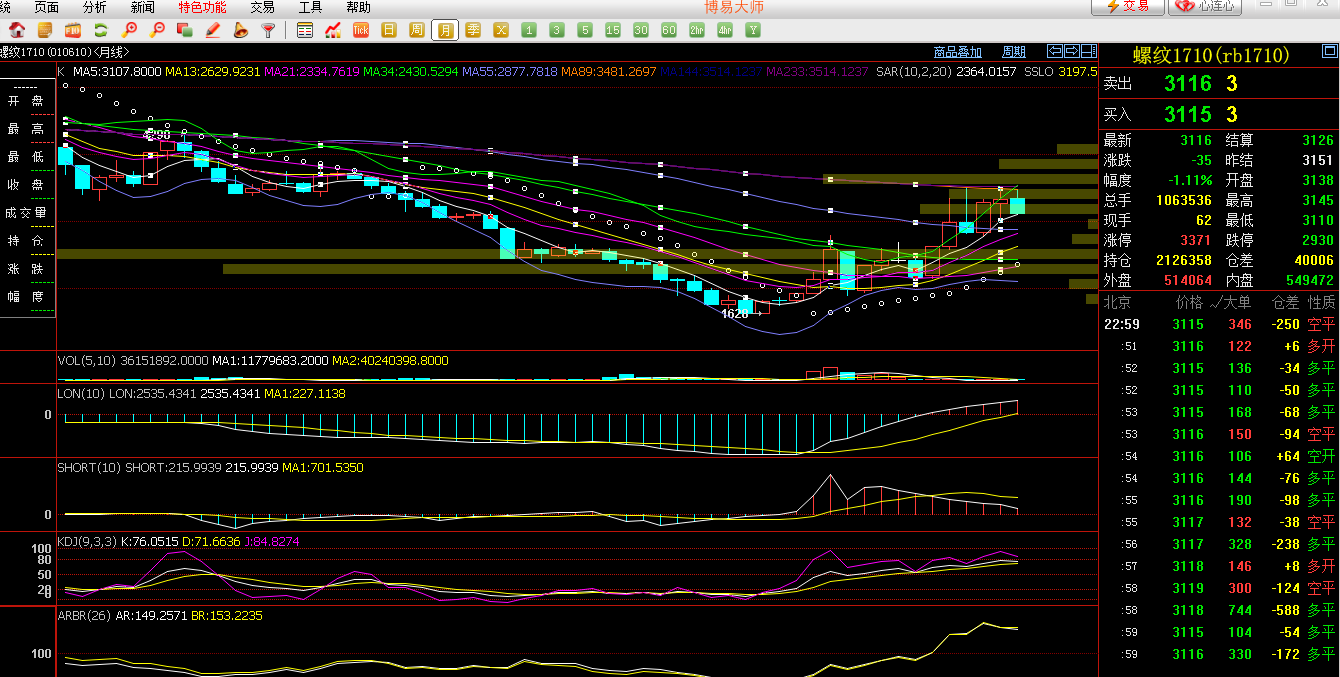Screen dimensions: 1340x677
Task: Toggle the side panel layout icon
Action: (x=1087, y=51)
